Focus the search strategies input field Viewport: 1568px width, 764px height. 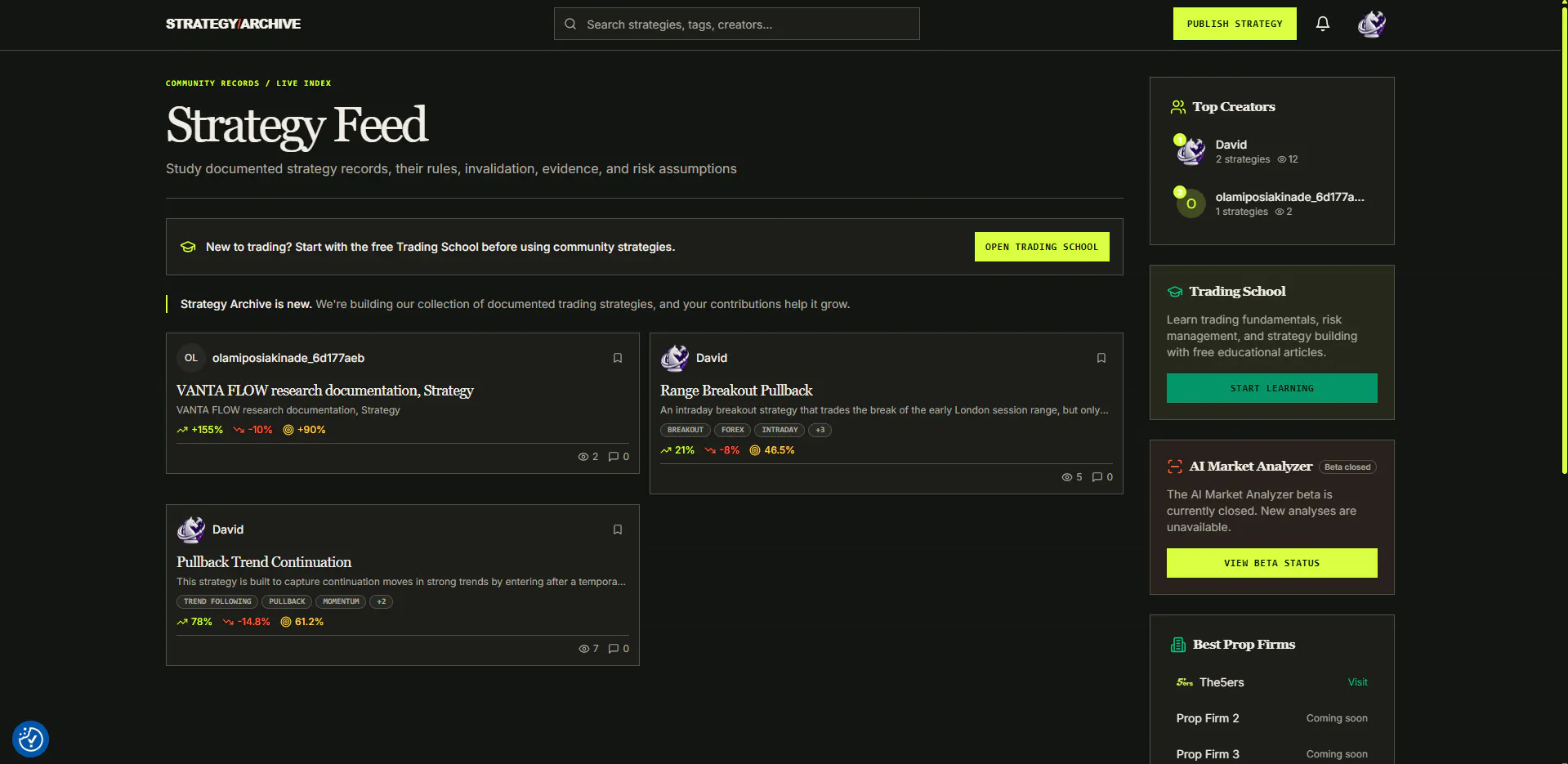[736, 25]
